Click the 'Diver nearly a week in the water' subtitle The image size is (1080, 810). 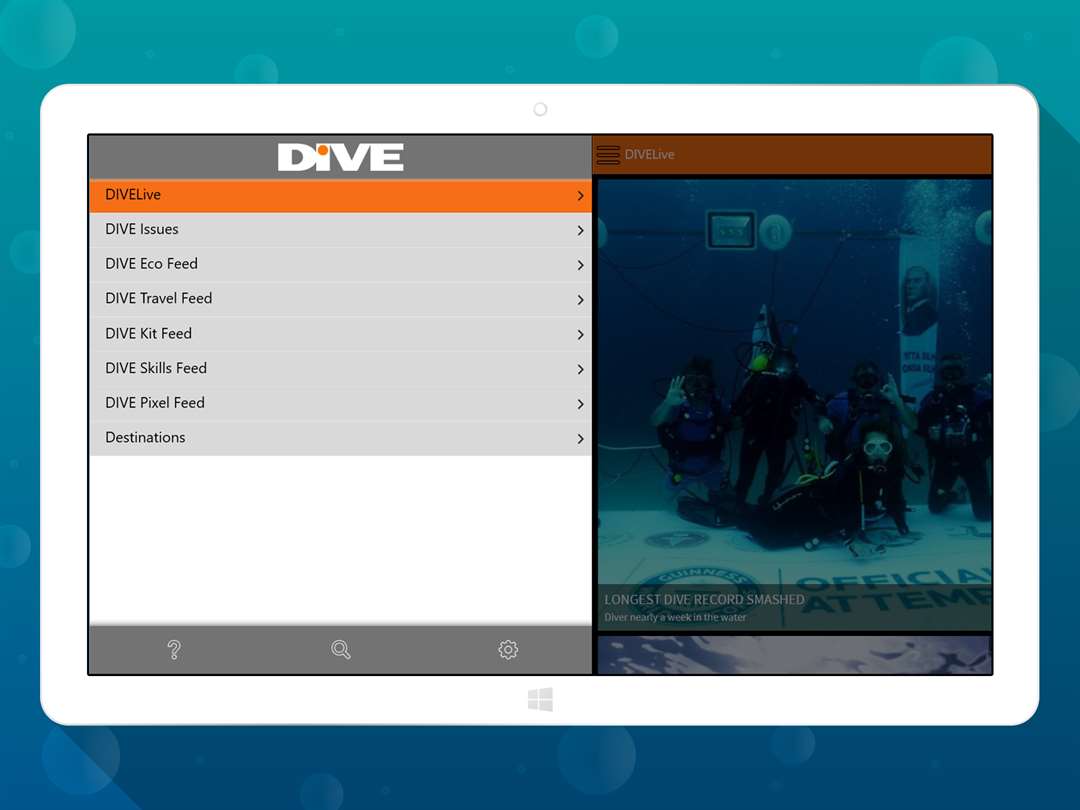[x=675, y=617]
